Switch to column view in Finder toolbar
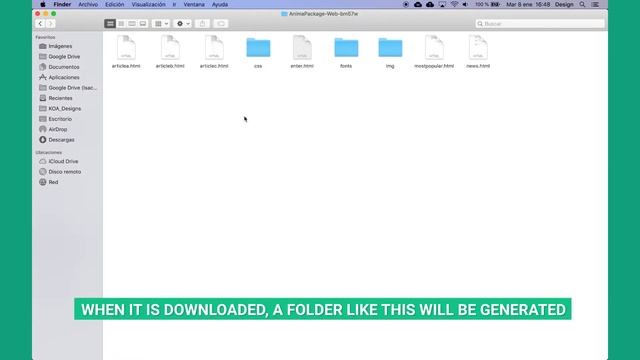The width and height of the screenshot is (640, 360). 132,24
